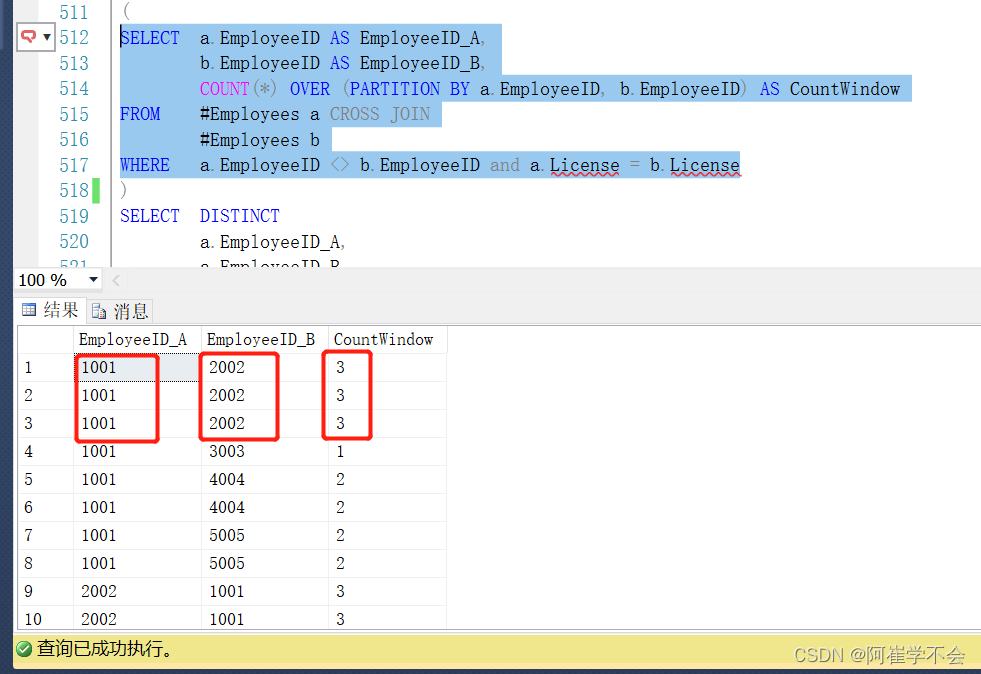The width and height of the screenshot is (981, 674).
Task: Click the EmployeeID_B column header
Action: coord(261,339)
